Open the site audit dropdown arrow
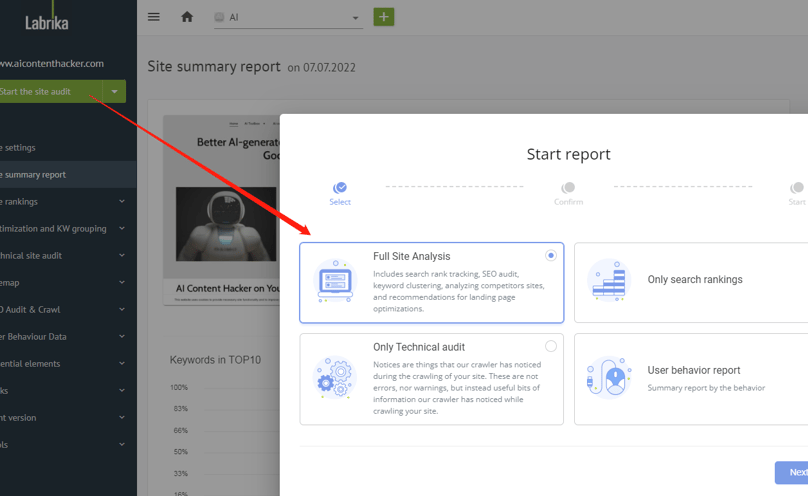This screenshot has height=496, width=808. pos(114,92)
